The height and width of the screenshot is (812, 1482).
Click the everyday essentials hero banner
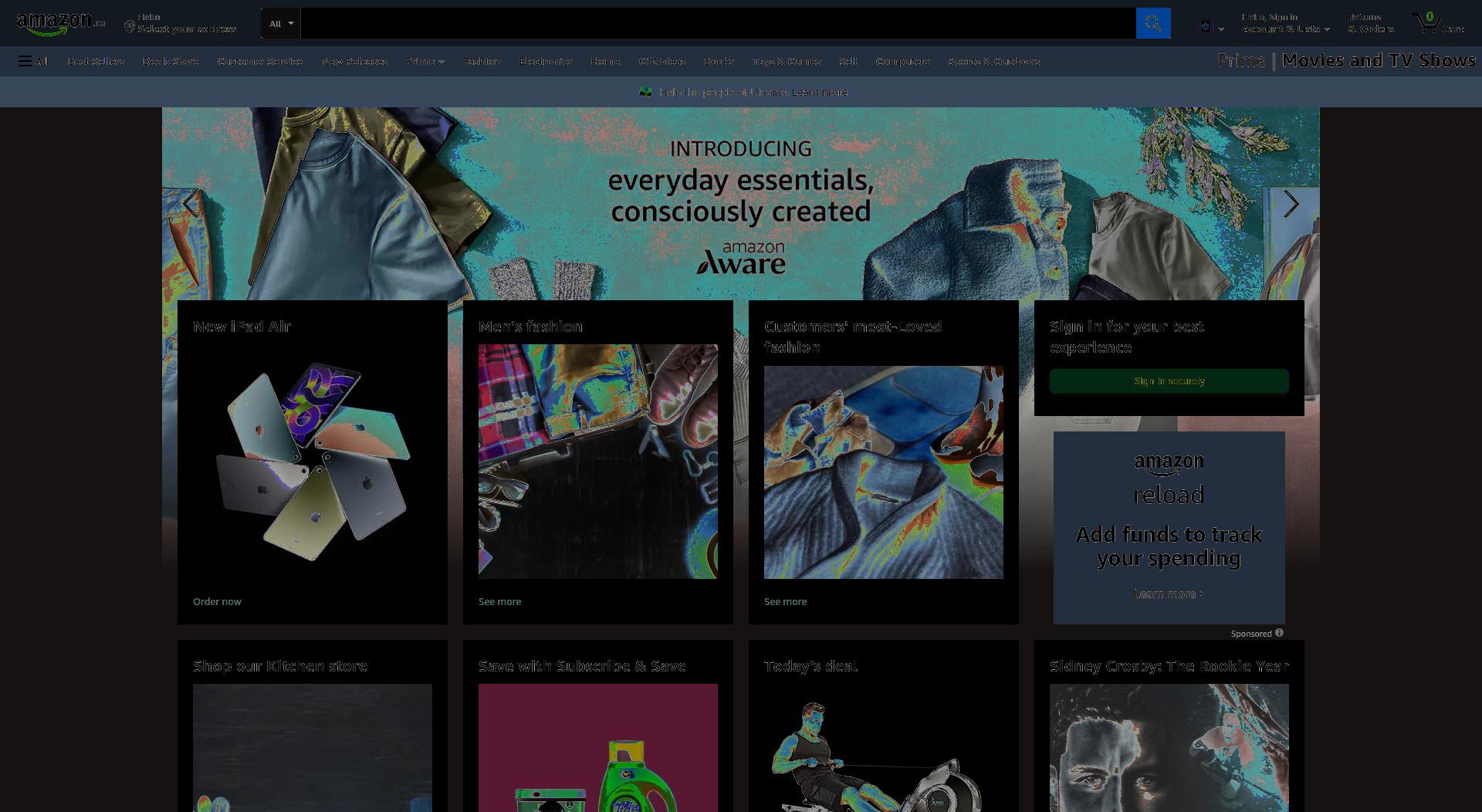[741, 202]
